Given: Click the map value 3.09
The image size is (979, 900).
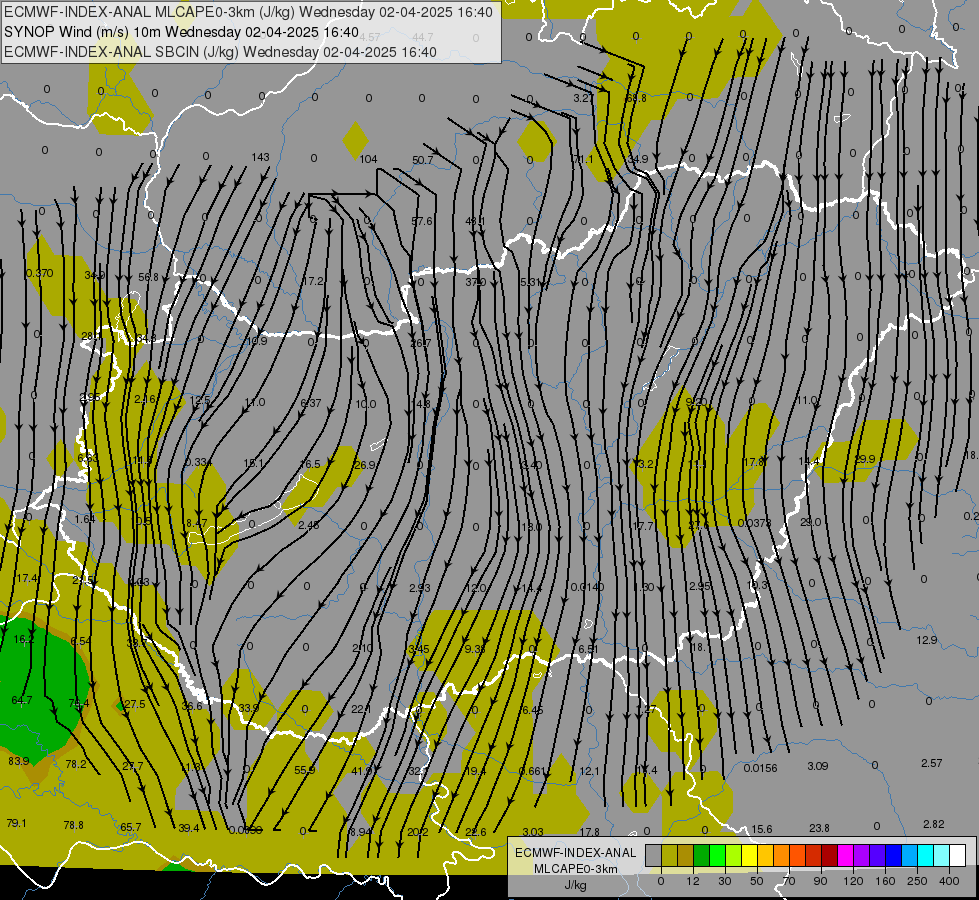Looking at the screenshot, I should pyautogui.click(x=818, y=766).
